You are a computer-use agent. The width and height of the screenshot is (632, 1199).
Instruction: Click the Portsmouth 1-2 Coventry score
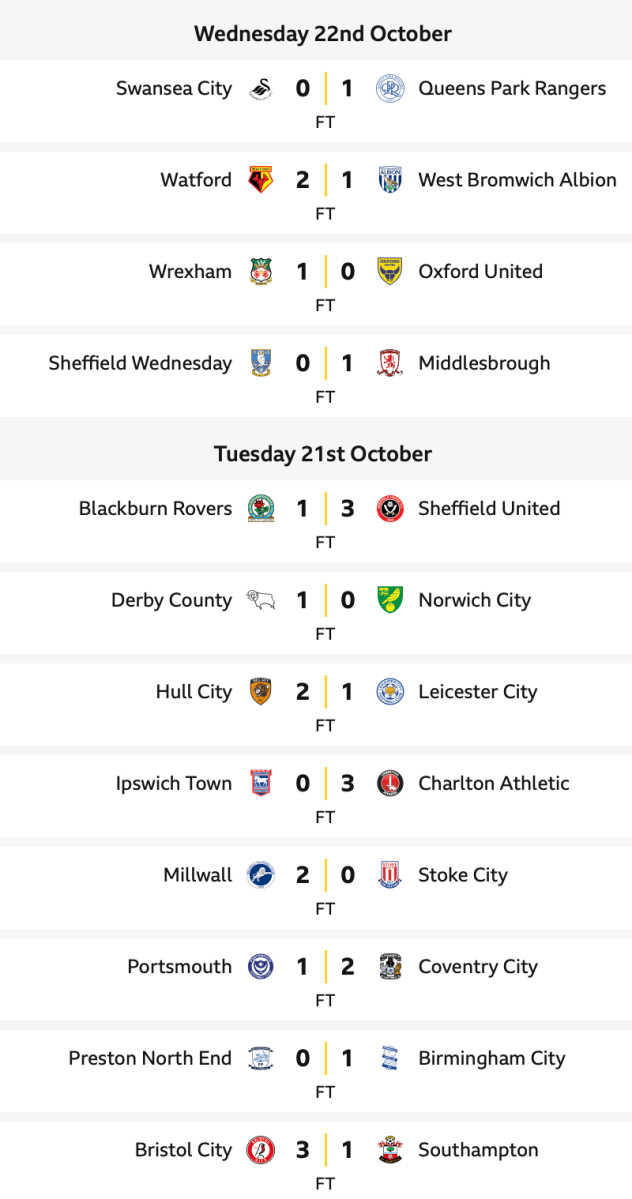point(325,967)
